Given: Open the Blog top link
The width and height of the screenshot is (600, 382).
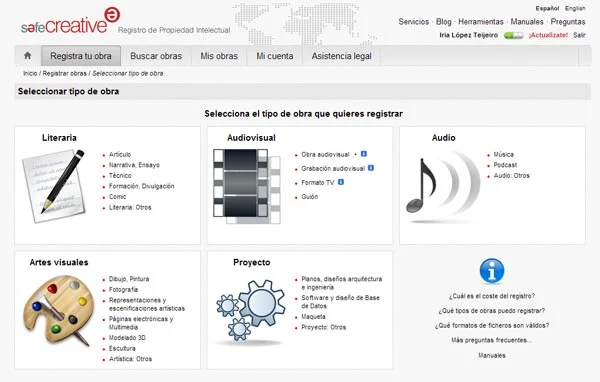Looking at the screenshot, I should 443,22.
